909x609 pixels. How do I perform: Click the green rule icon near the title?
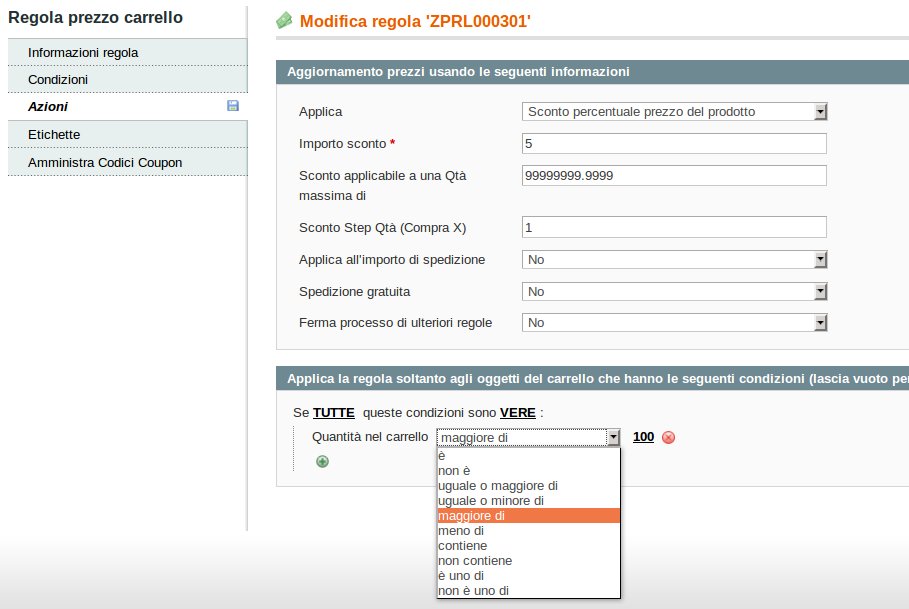[284, 20]
